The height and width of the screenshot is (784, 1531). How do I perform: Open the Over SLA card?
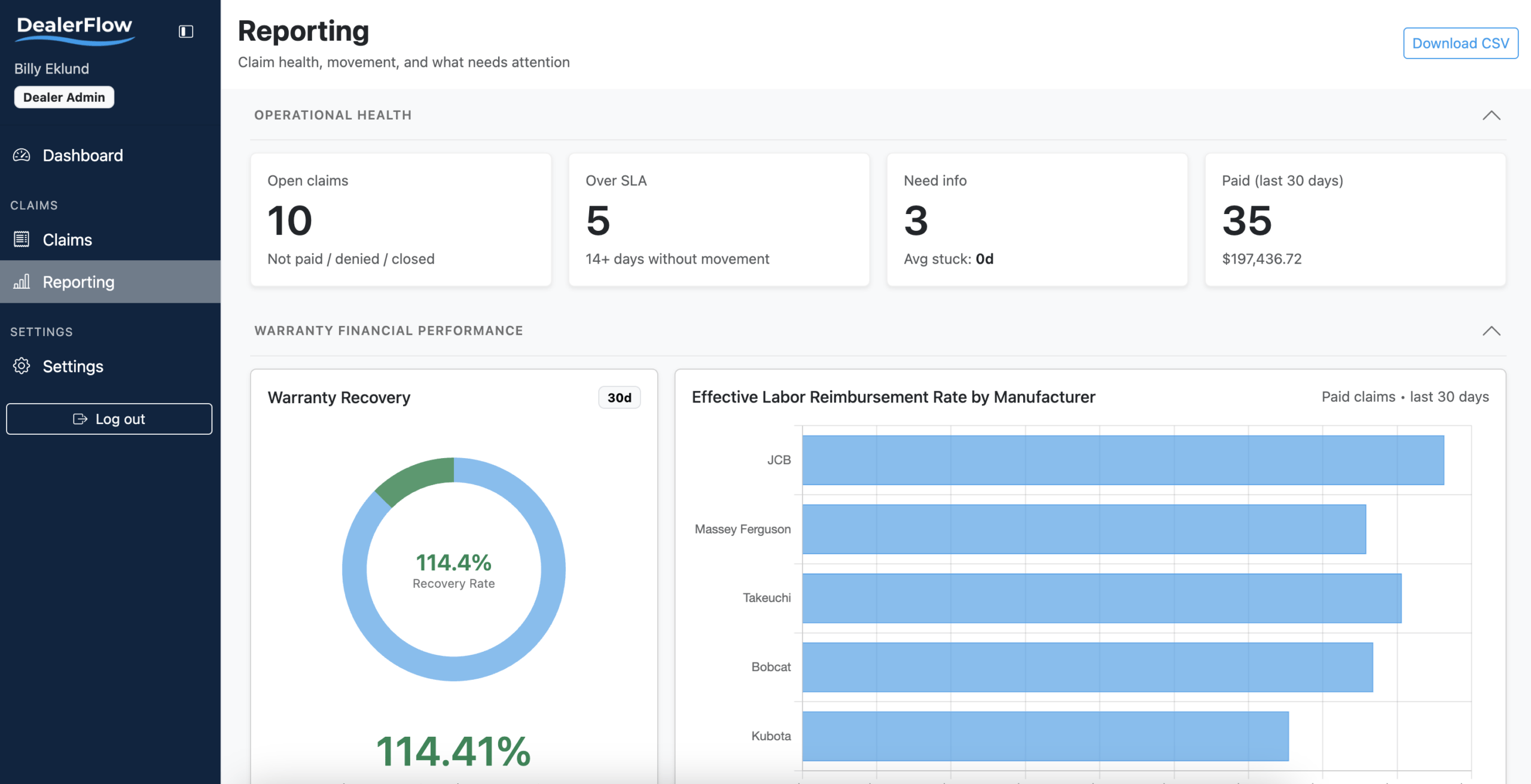tap(718, 219)
